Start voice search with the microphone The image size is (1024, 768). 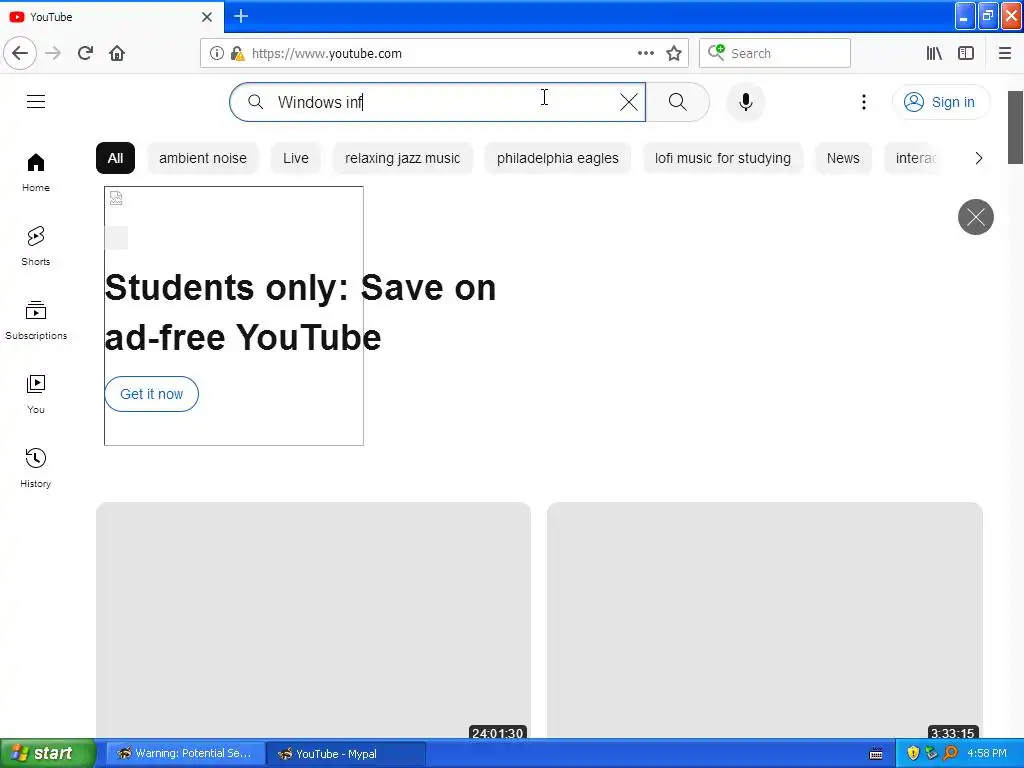tap(746, 102)
